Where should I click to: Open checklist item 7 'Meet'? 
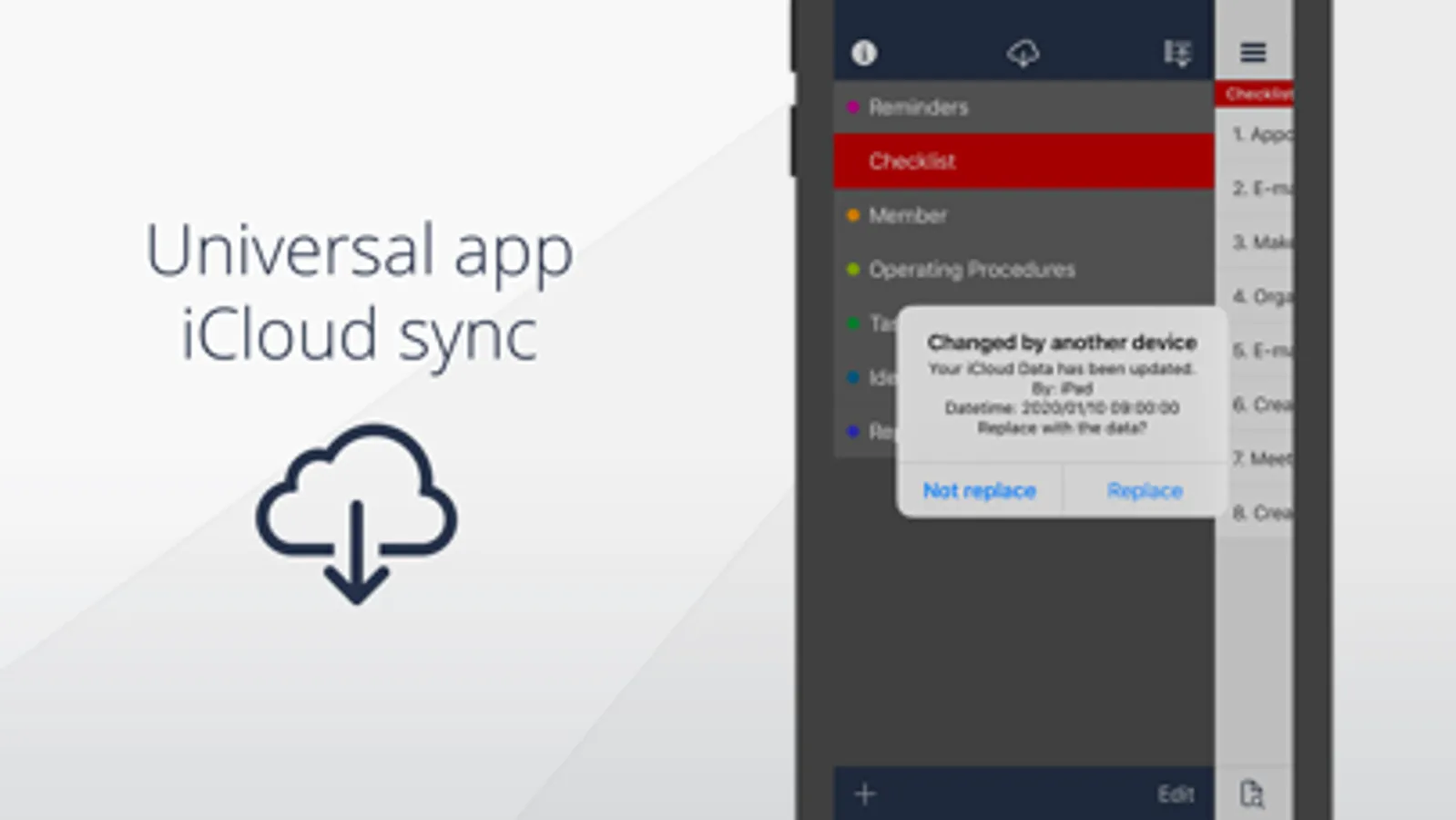1254,457
